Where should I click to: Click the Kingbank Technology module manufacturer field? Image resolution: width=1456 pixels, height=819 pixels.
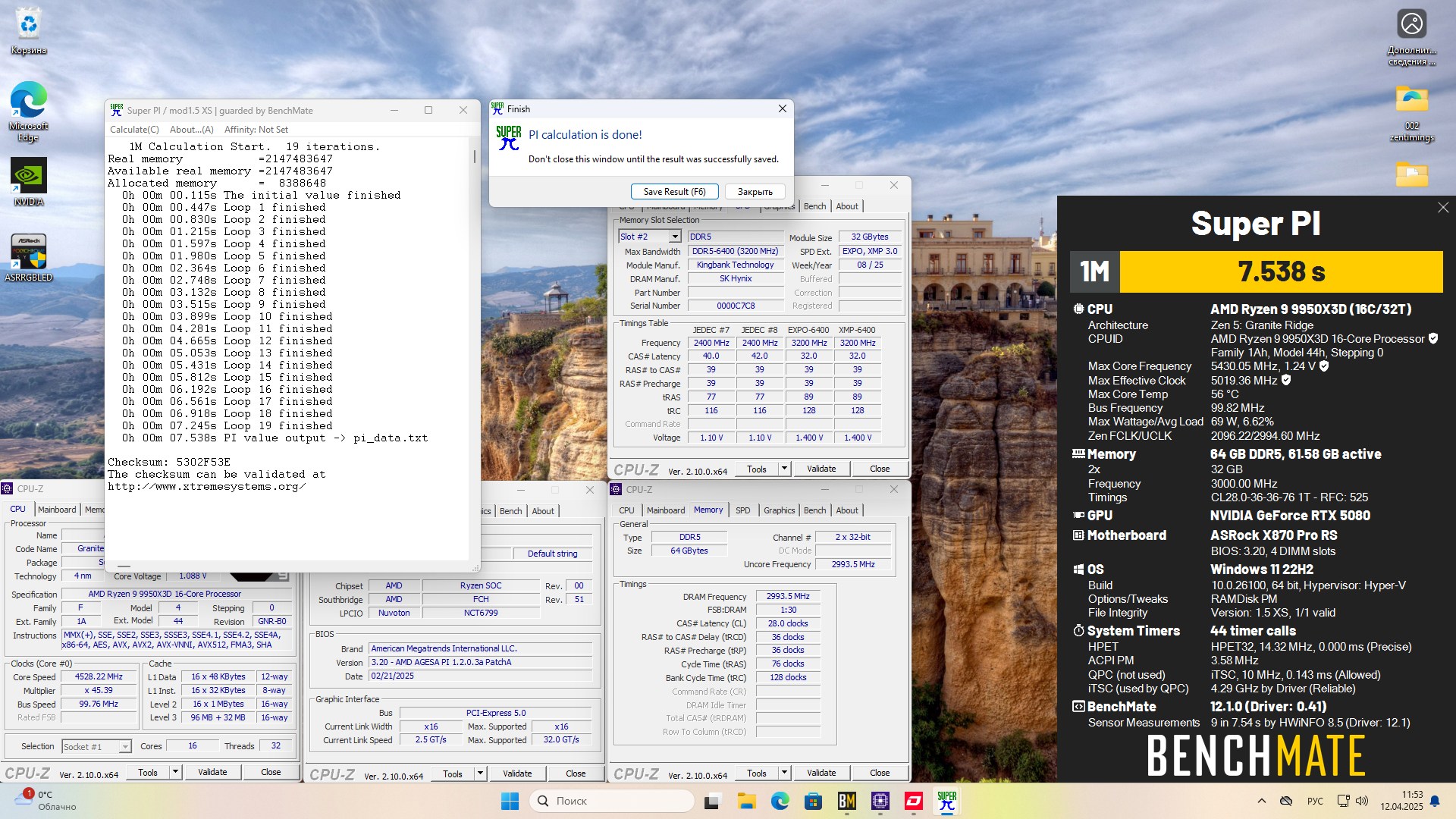pos(735,265)
